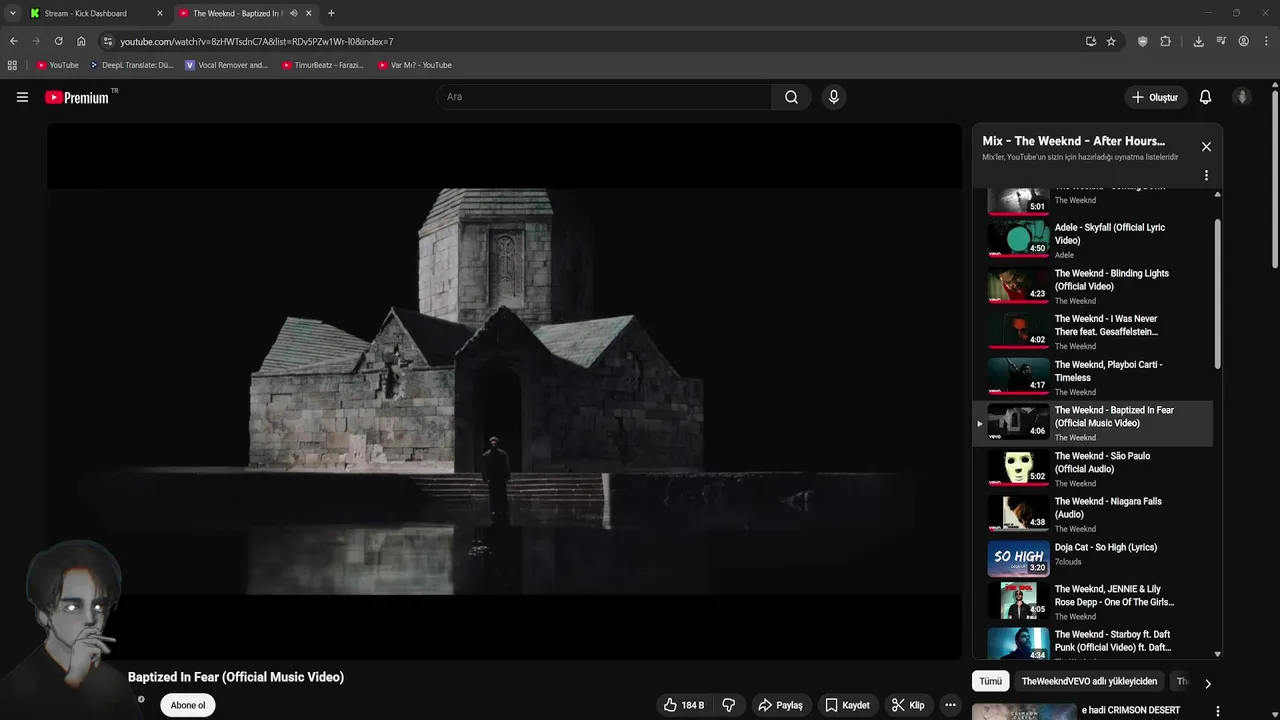Play Doja Cat - So High (Lyrics)
This screenshot has width=1280, height=720.
point(1092,560)
